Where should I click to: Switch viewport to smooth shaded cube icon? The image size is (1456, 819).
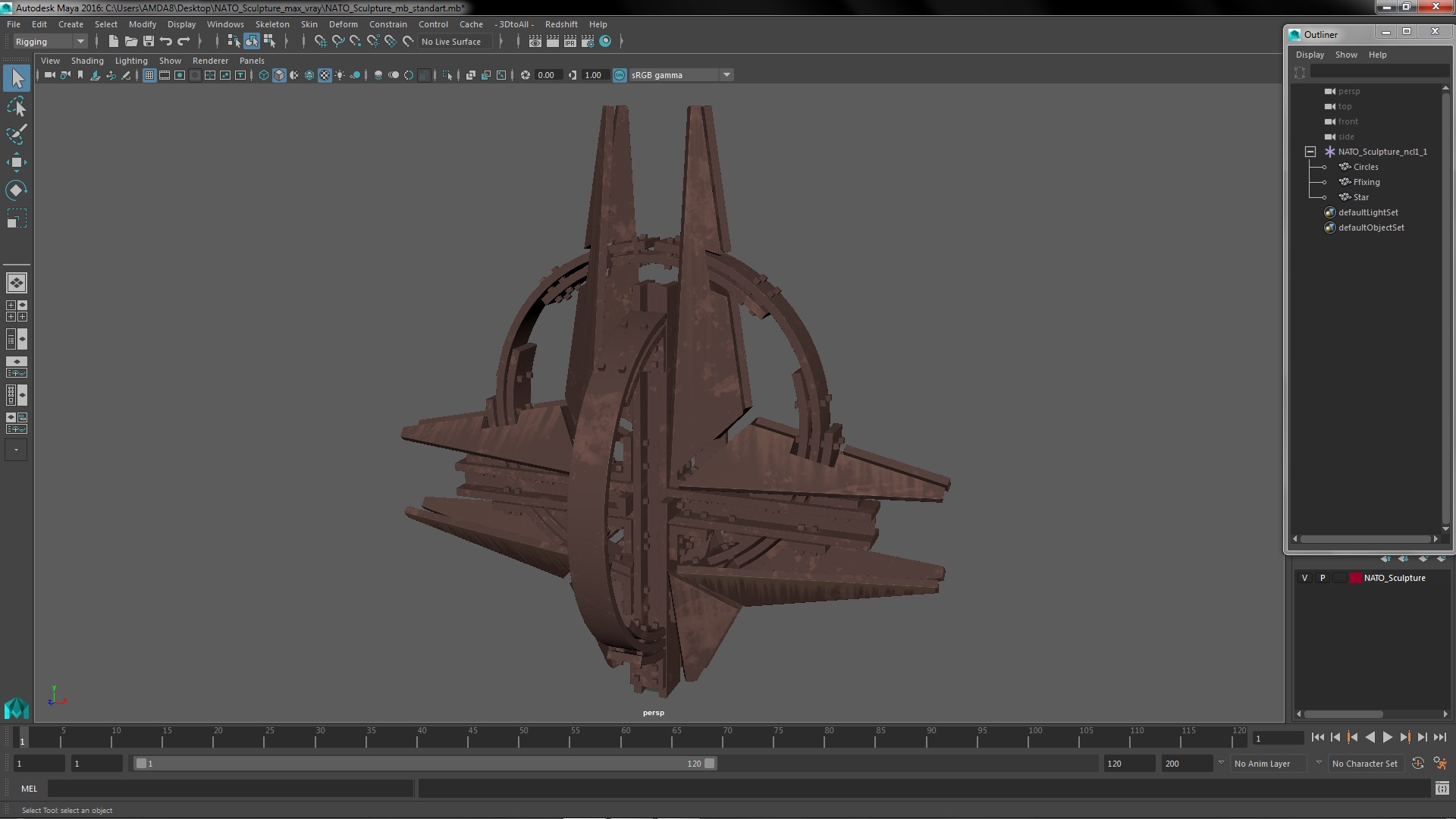coord(279,75)
